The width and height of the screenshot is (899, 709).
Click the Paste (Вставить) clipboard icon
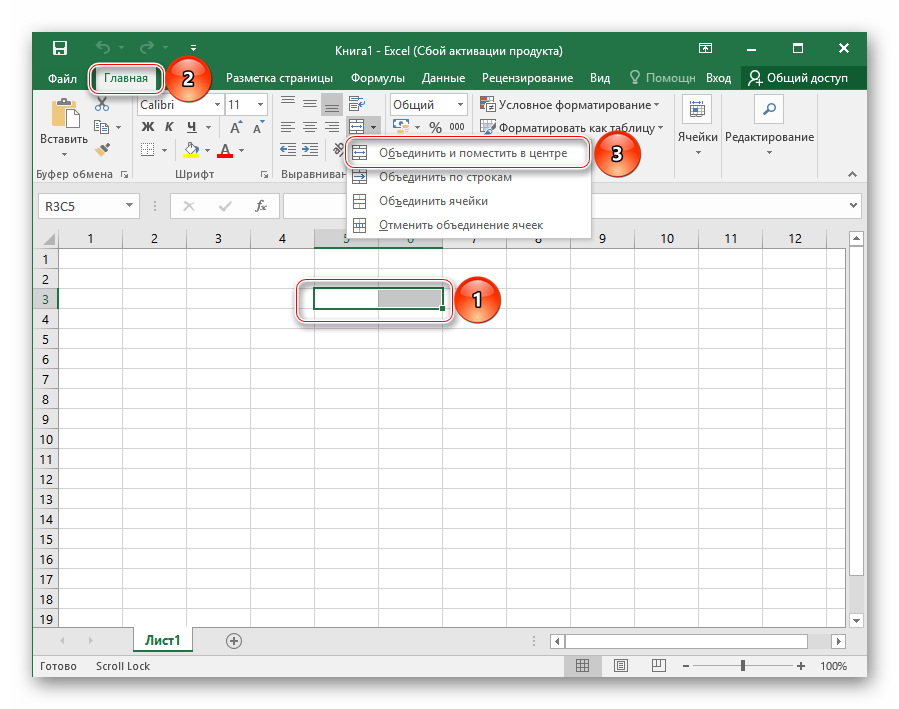pos(65,112)
